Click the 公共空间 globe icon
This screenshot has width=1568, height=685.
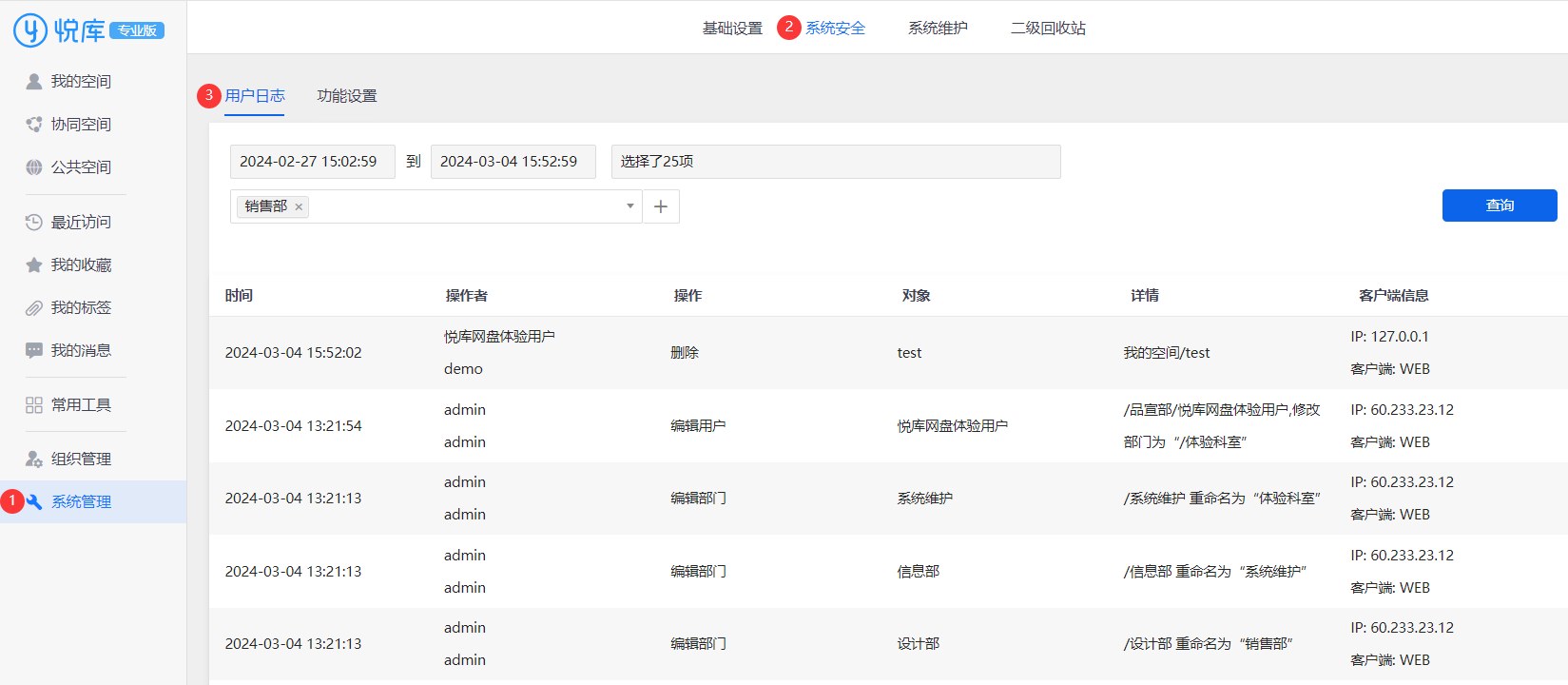(34, 167)
